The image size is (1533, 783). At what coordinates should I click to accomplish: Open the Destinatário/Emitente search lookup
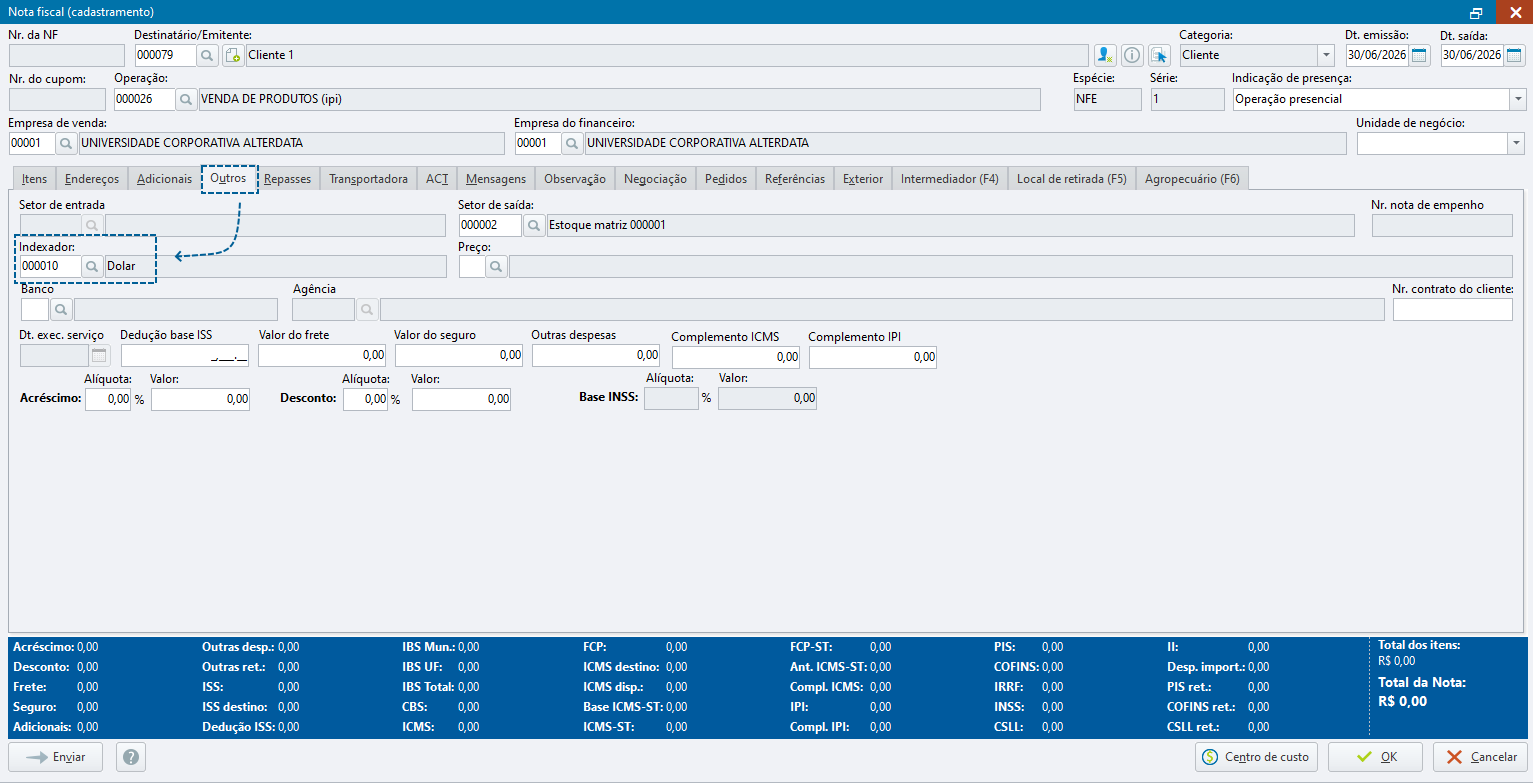(x=208, y=55)
